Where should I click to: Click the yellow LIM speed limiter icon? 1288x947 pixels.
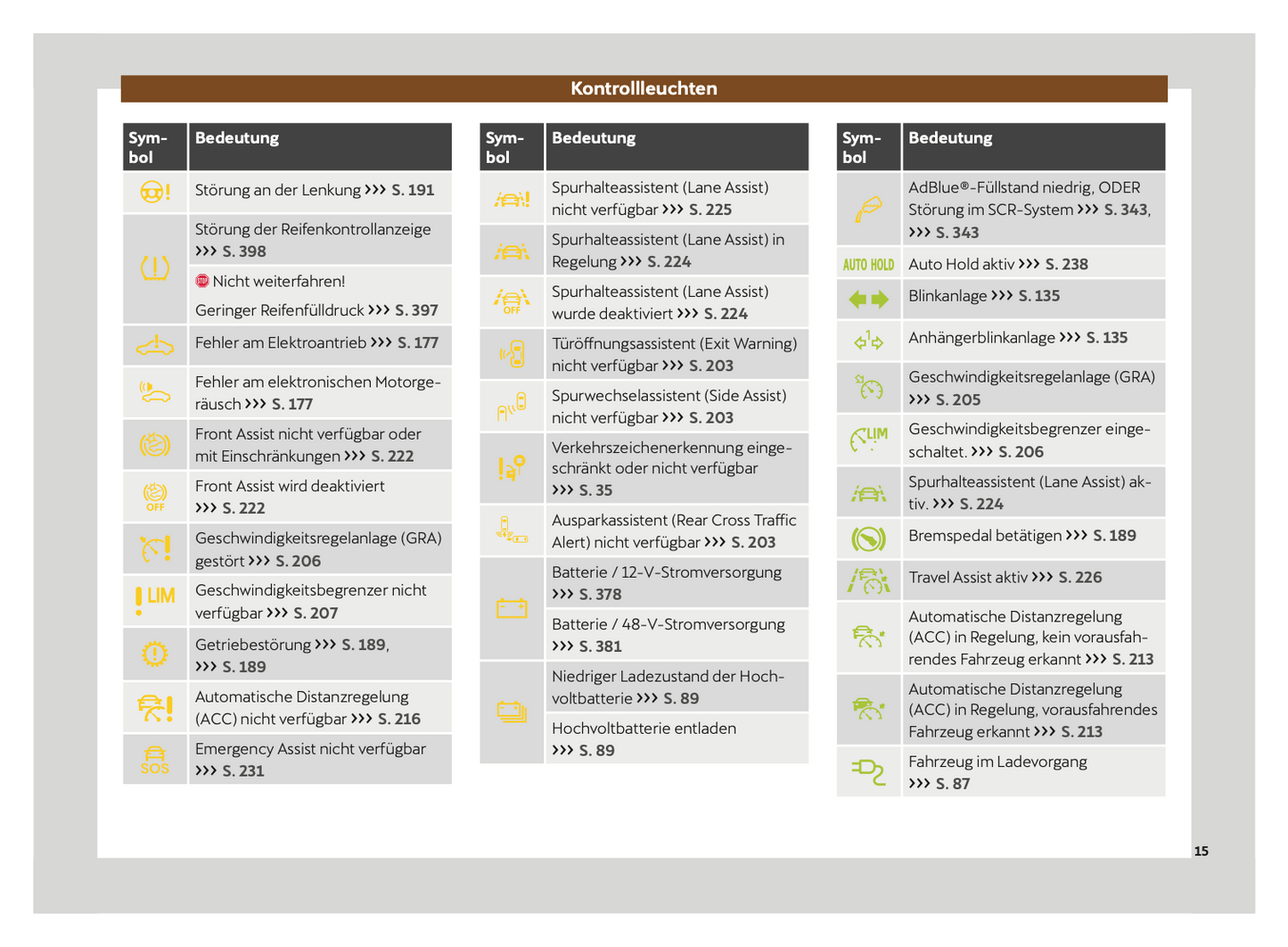click(155, 600)
